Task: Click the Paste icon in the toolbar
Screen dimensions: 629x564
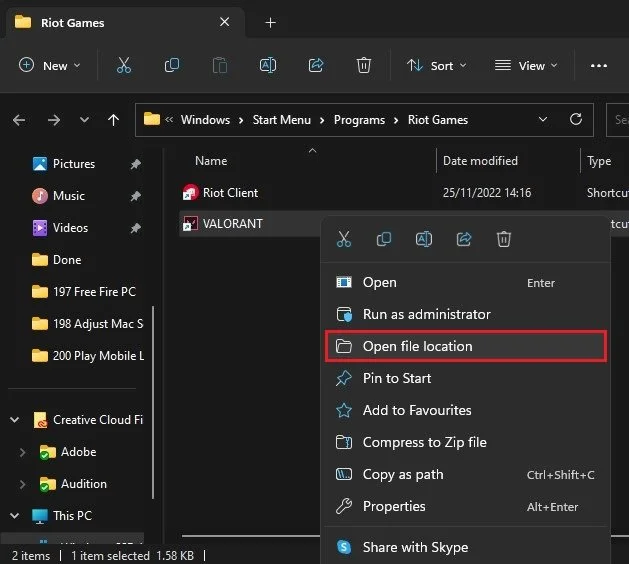Action: [x=220, y=65]
